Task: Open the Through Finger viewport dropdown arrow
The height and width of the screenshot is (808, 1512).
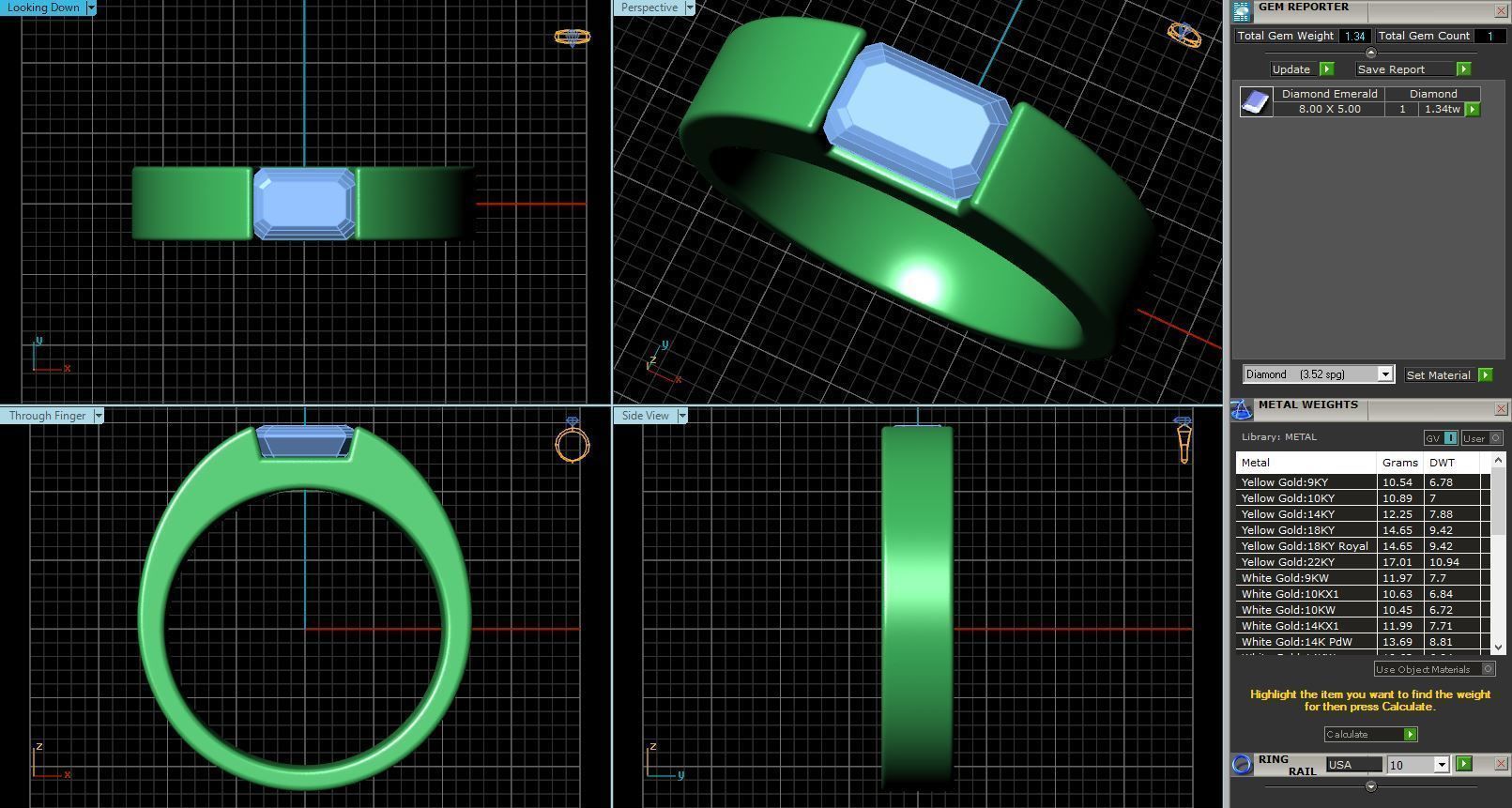Action: (99, 416)
